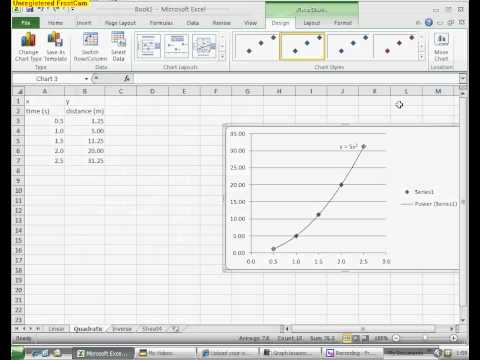Image resolution: width=480 pixels, height=360 pixels.
Task: Select the Series1 legend entry
Action: pyautogui.click(x=419, y=192)
